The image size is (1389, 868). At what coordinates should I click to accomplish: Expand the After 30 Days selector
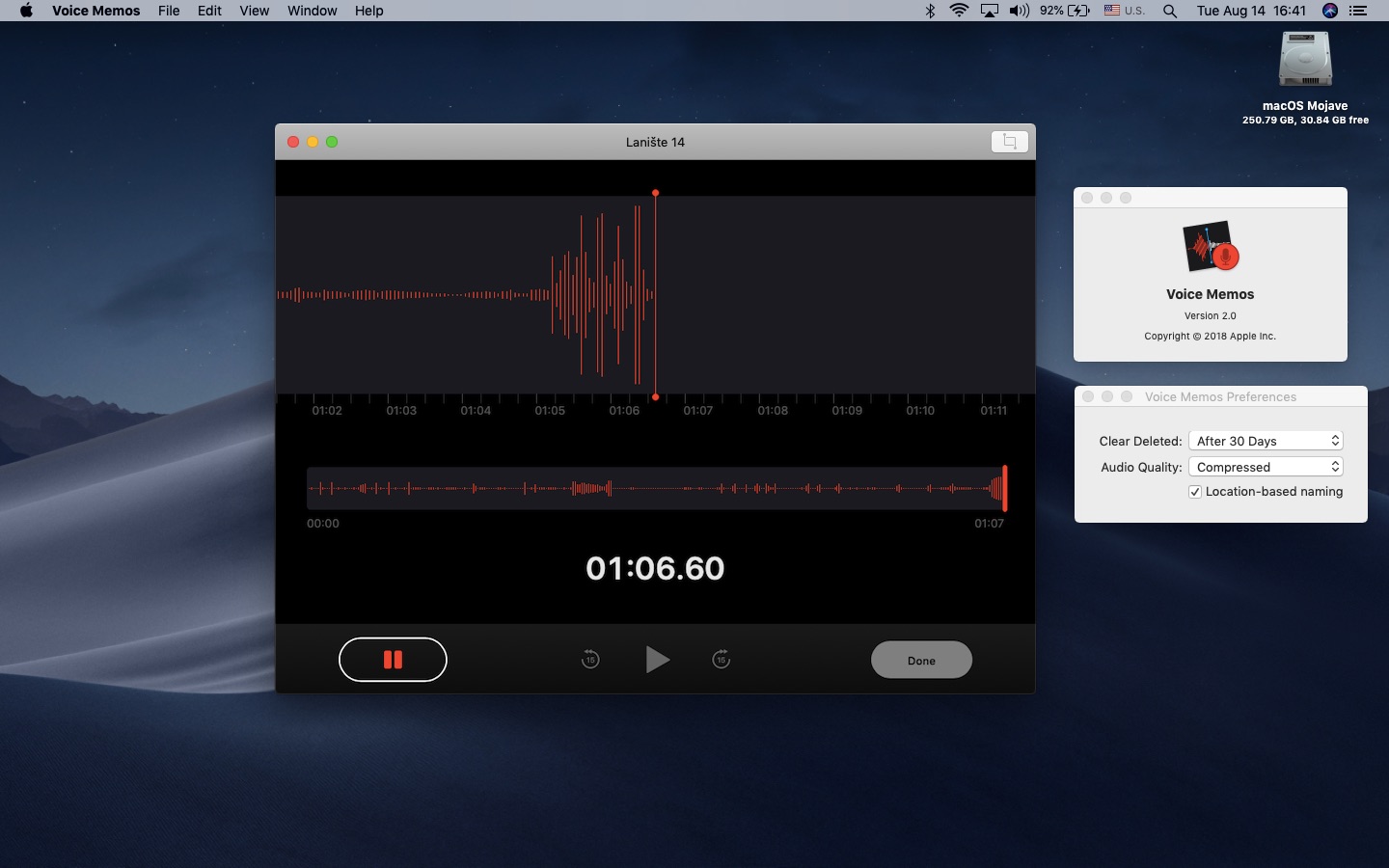click(1336, 441)
